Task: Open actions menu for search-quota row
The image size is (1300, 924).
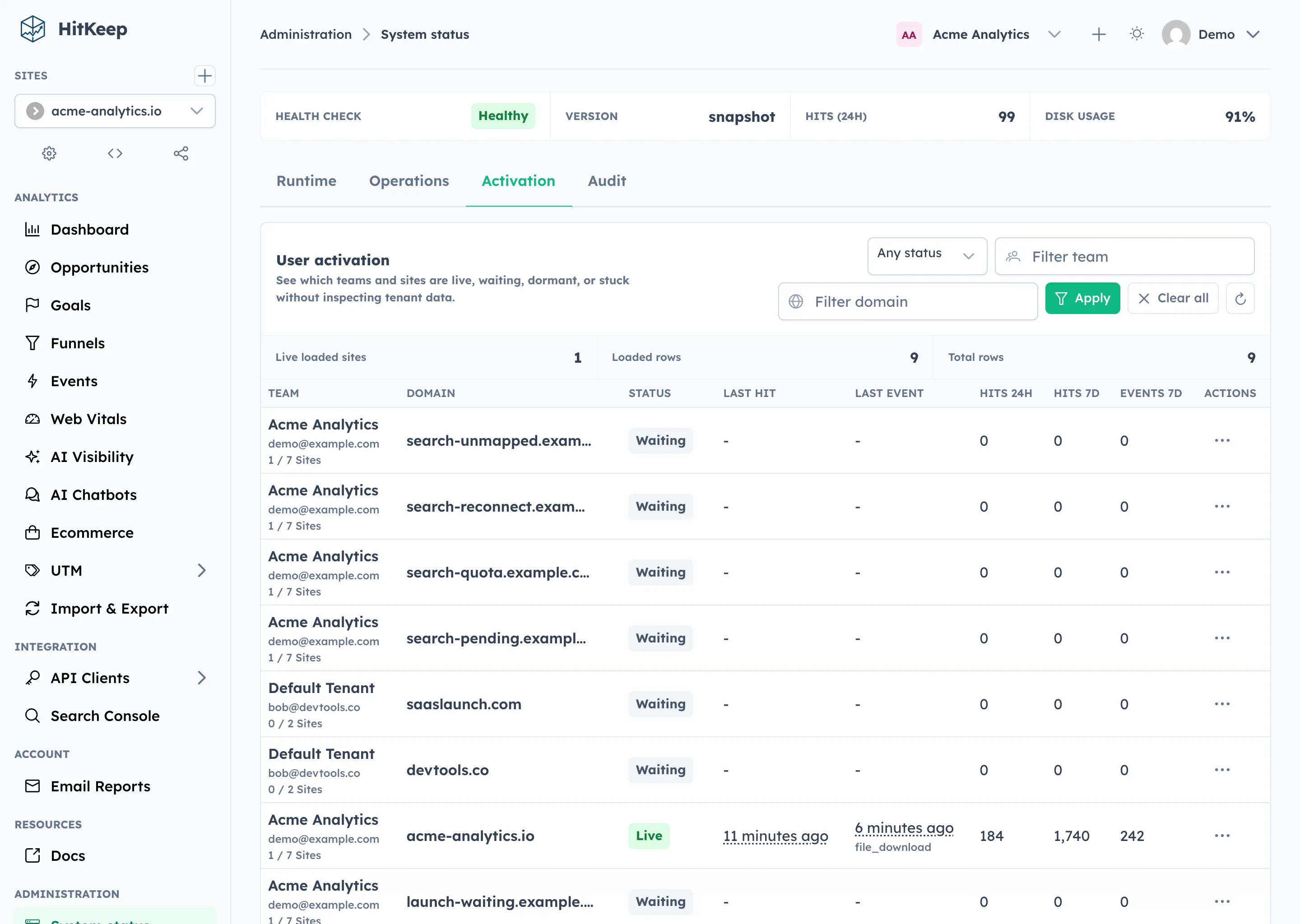Action: click(1222, 573)
